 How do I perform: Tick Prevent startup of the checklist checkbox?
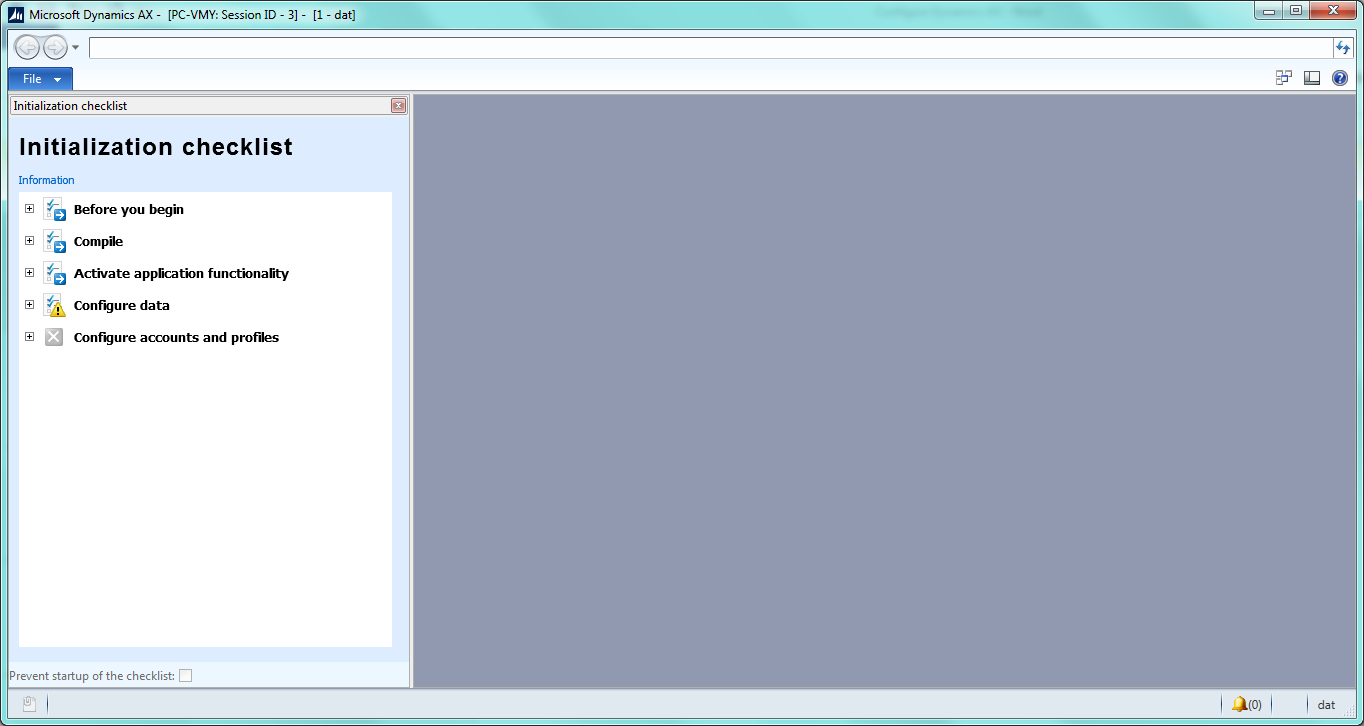pos(186,676)
